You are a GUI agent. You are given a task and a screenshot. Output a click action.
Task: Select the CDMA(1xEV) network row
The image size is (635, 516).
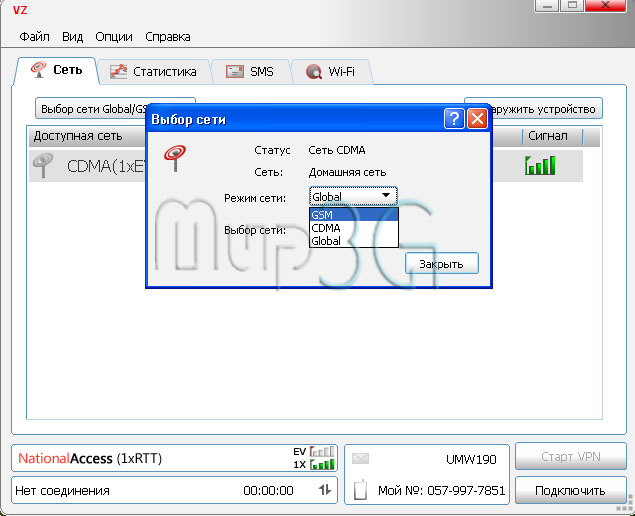coord(306,166)
